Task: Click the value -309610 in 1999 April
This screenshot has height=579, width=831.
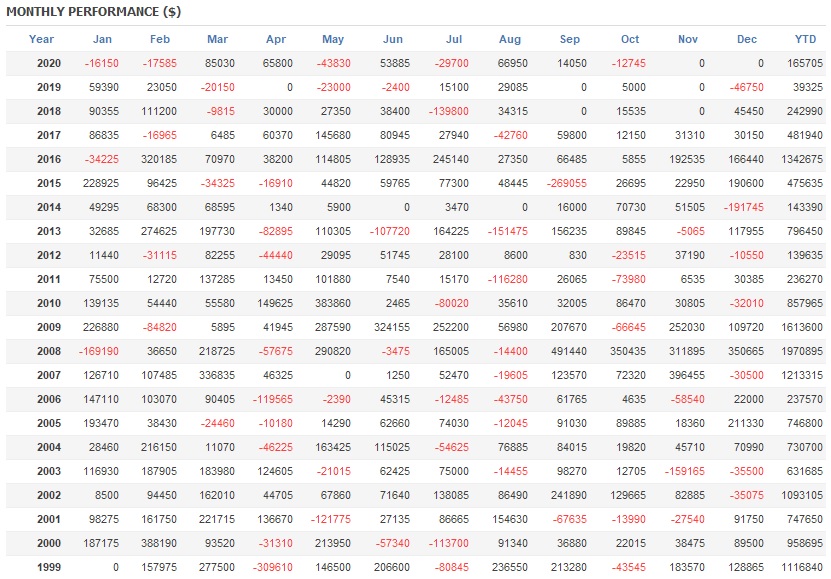Action: (272, 567)
